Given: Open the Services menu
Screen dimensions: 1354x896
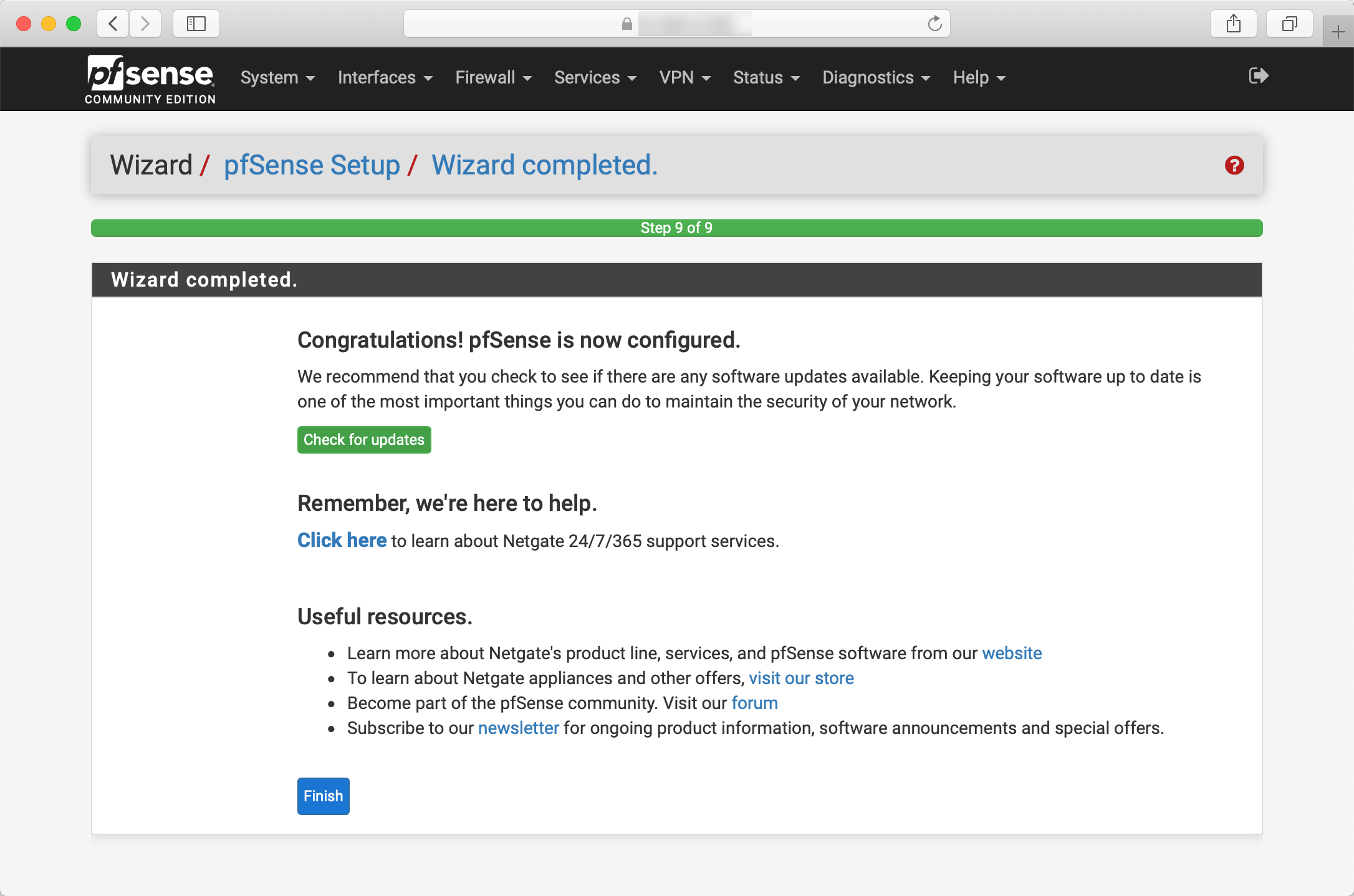Looking at the screenshot, I should [595, 78].
